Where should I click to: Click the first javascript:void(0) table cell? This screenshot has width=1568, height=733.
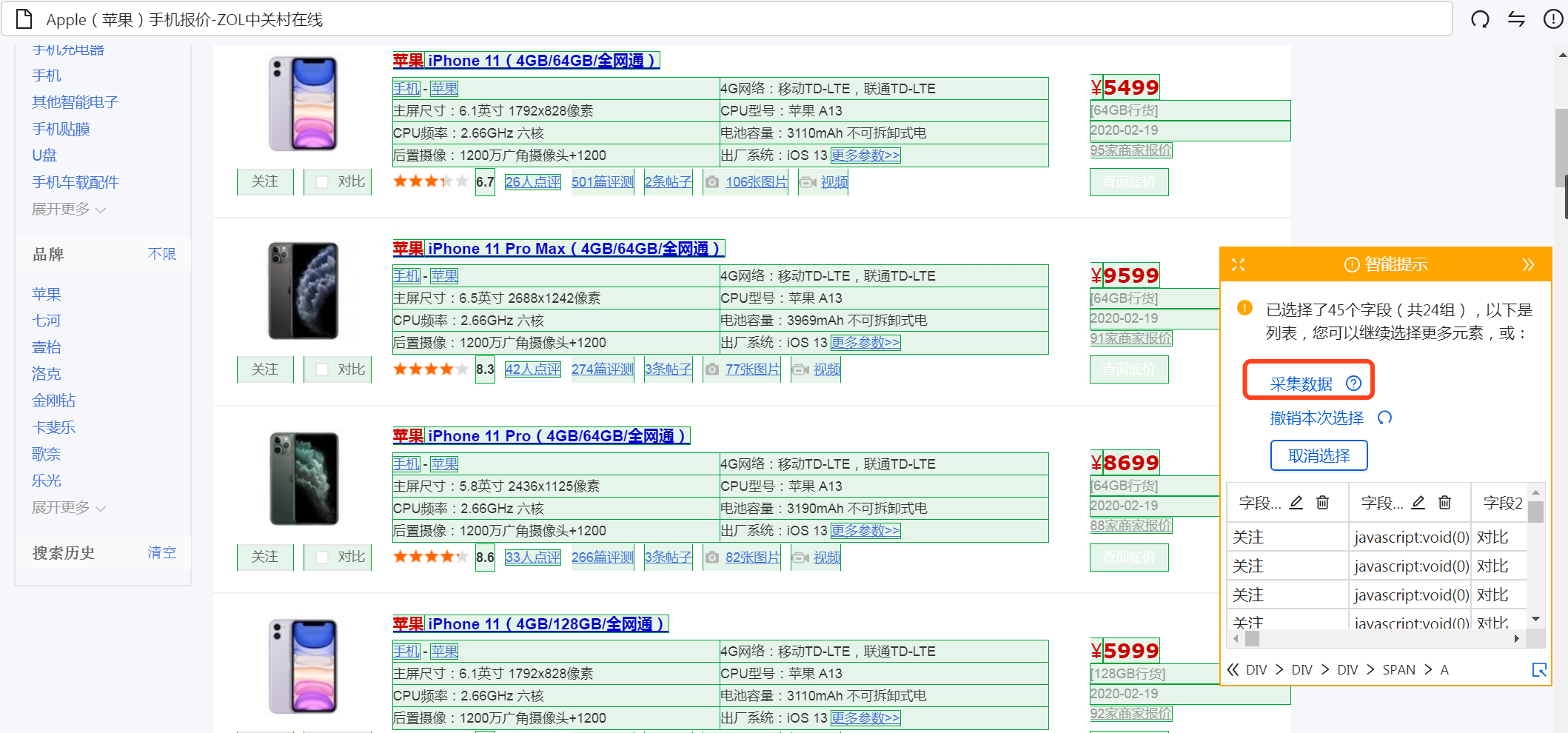[x=1410, y=538]
